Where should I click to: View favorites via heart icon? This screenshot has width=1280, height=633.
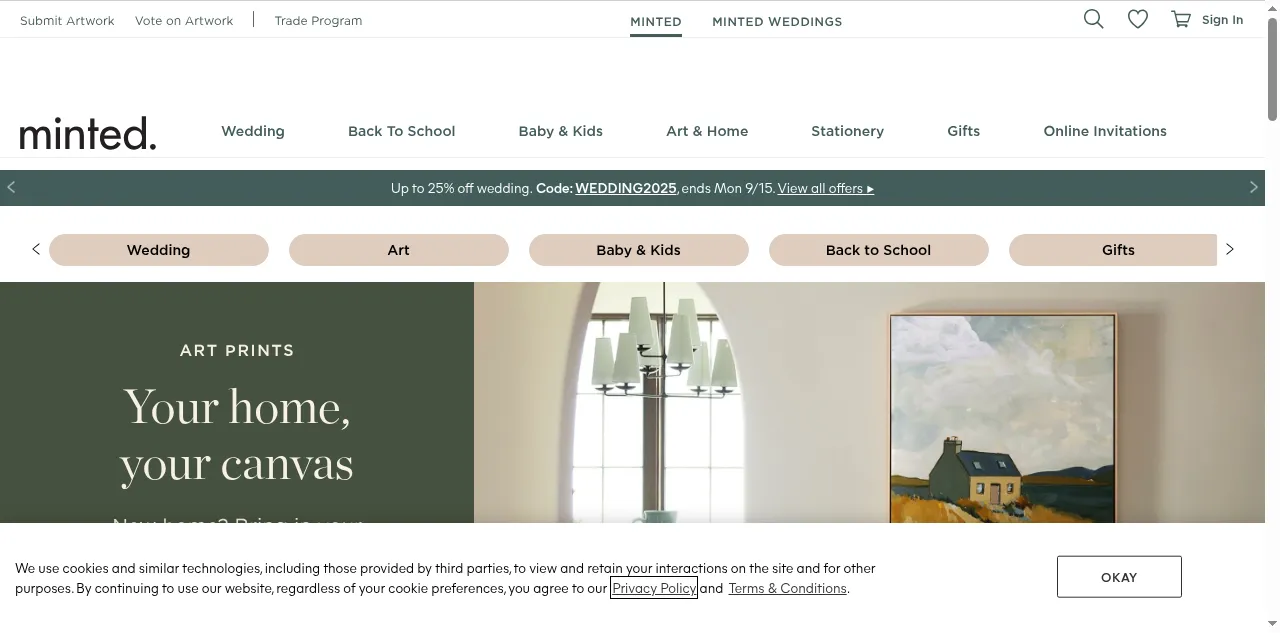point(1138,19)
